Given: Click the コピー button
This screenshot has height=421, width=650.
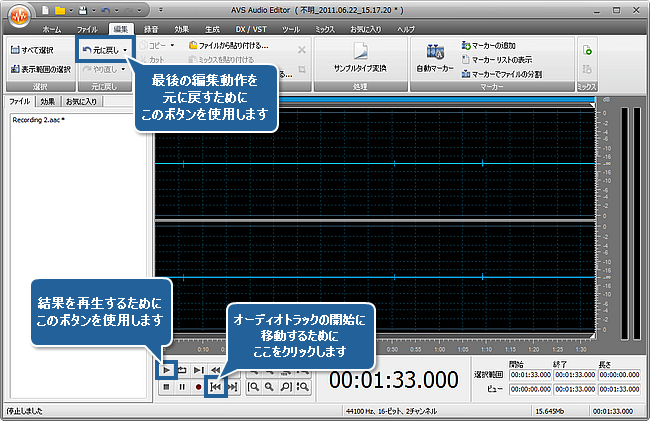Looking at the screenshot, I should pyautogui.click(x=153, y=45).
